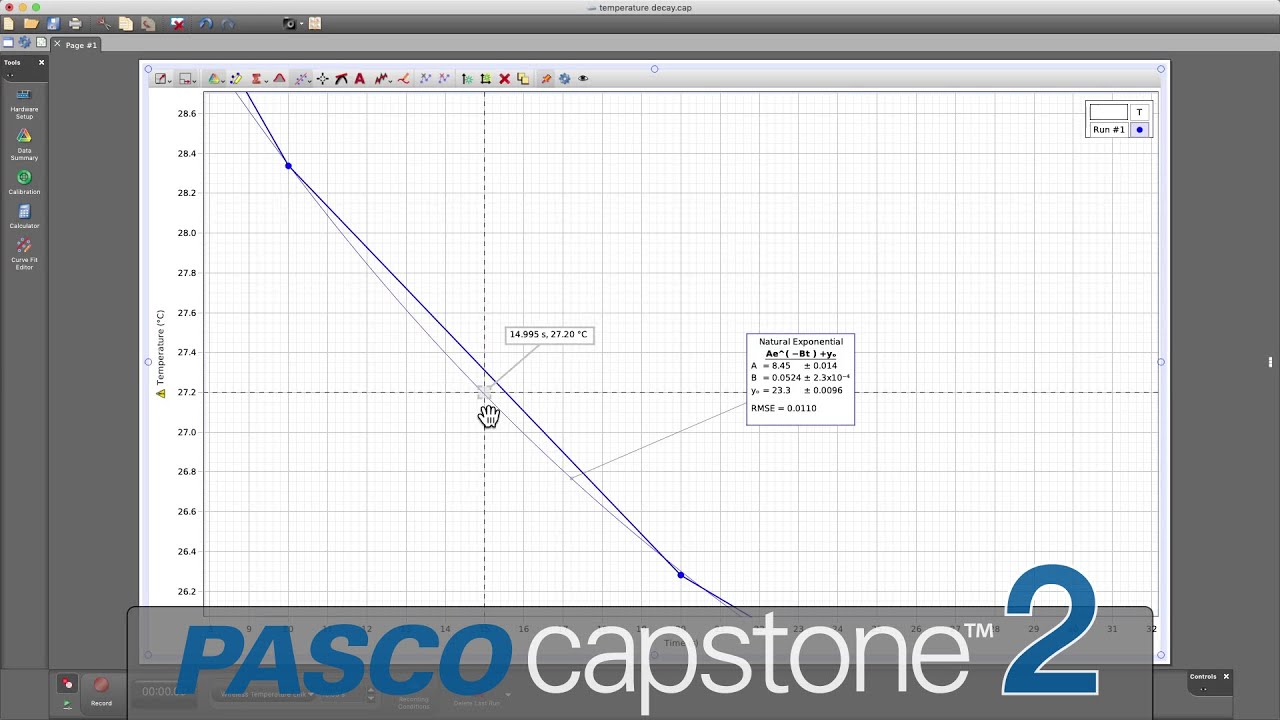
Task: Toggle statistics display with sigma icon
Action: tap(256, 78)
